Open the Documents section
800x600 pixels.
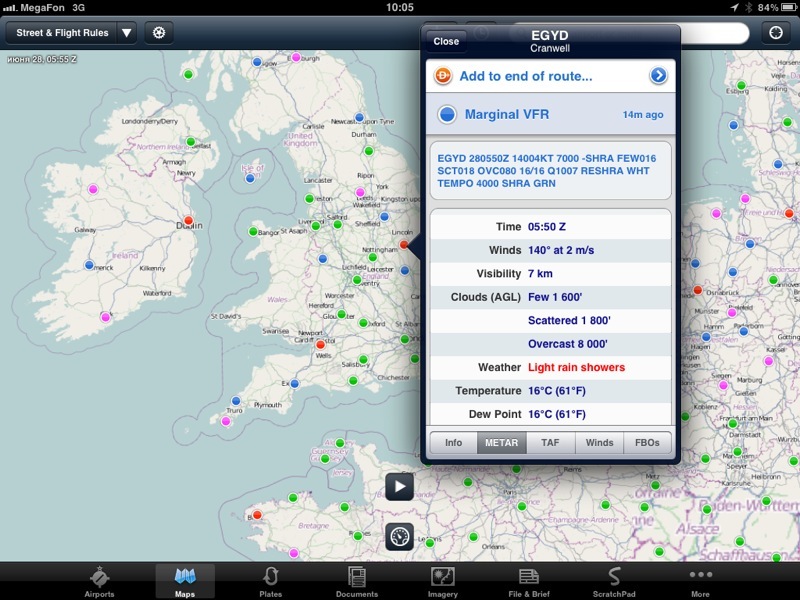click(356, 581)
